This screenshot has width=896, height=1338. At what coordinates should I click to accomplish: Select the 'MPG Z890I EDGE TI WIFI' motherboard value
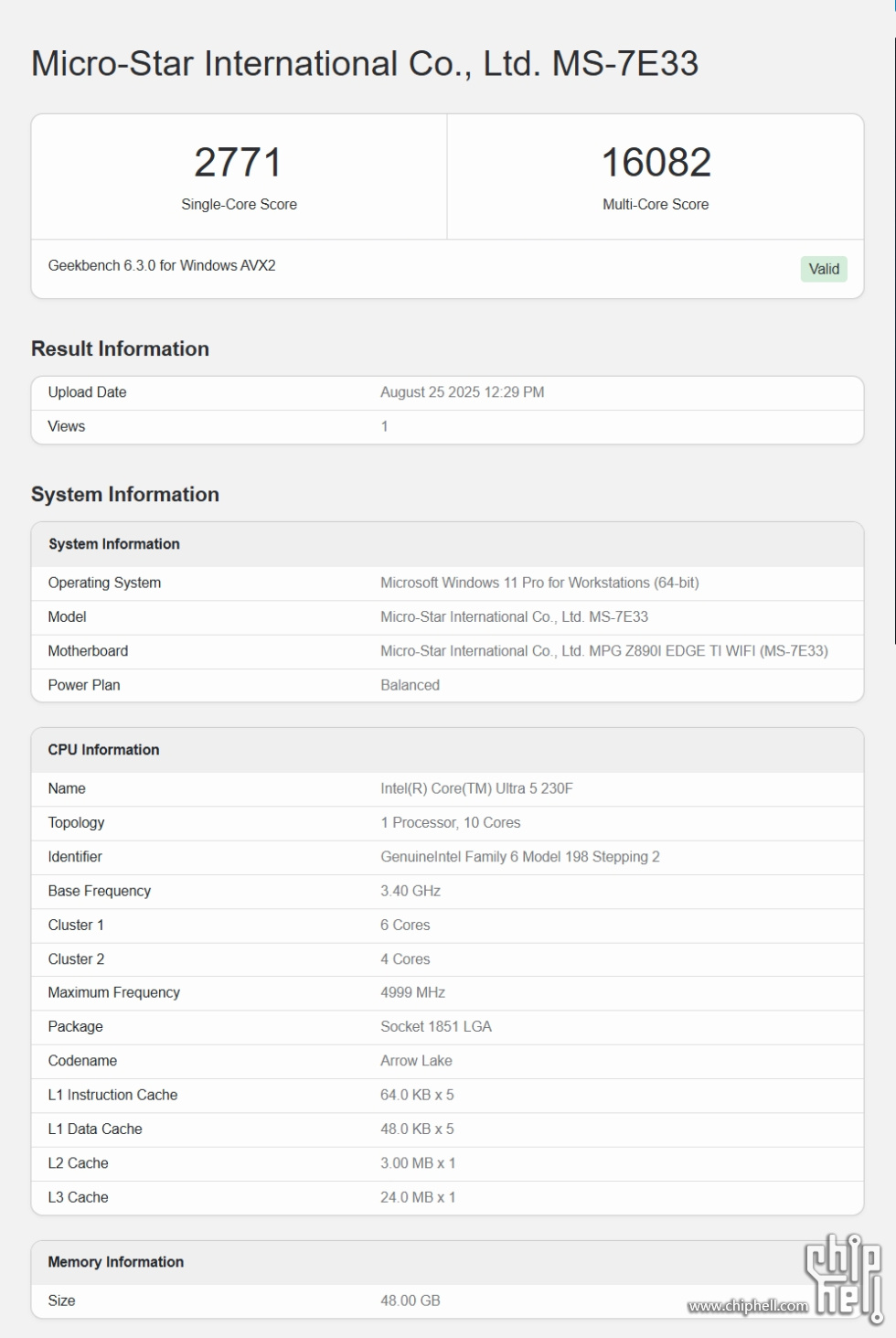[604, 651]
